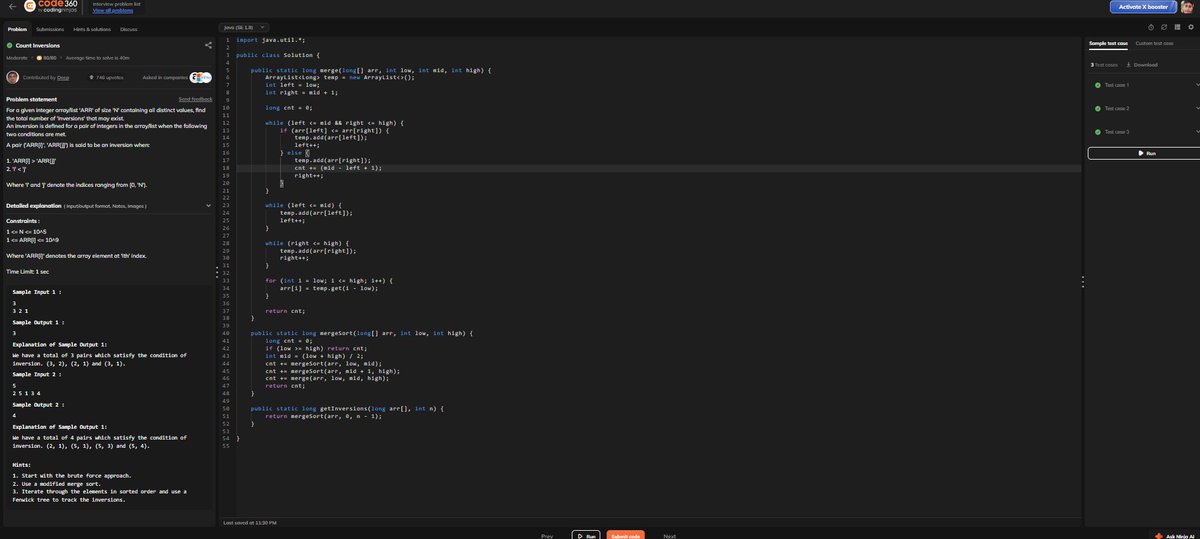This screenshot has height=539, width=1200.
Task: Run tests from the test case panel
Action: 1146,153
